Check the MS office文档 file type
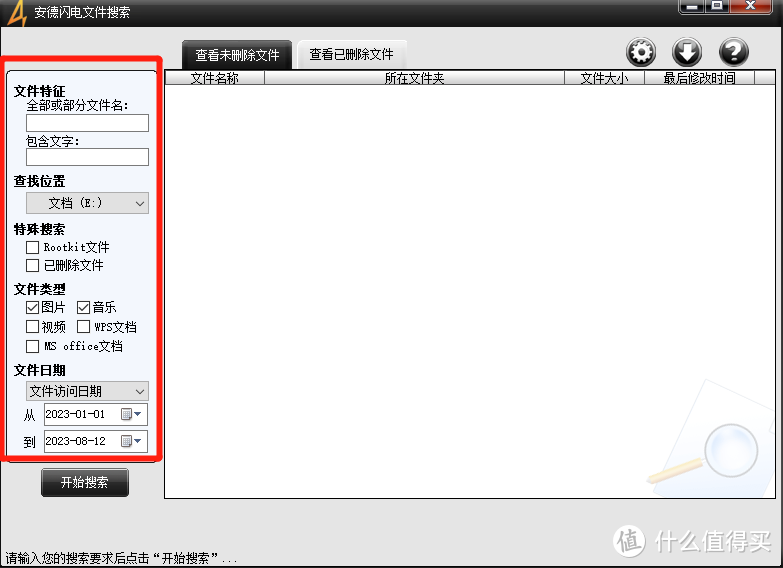This screenshot has height=568, width=783. coord(32,346)
